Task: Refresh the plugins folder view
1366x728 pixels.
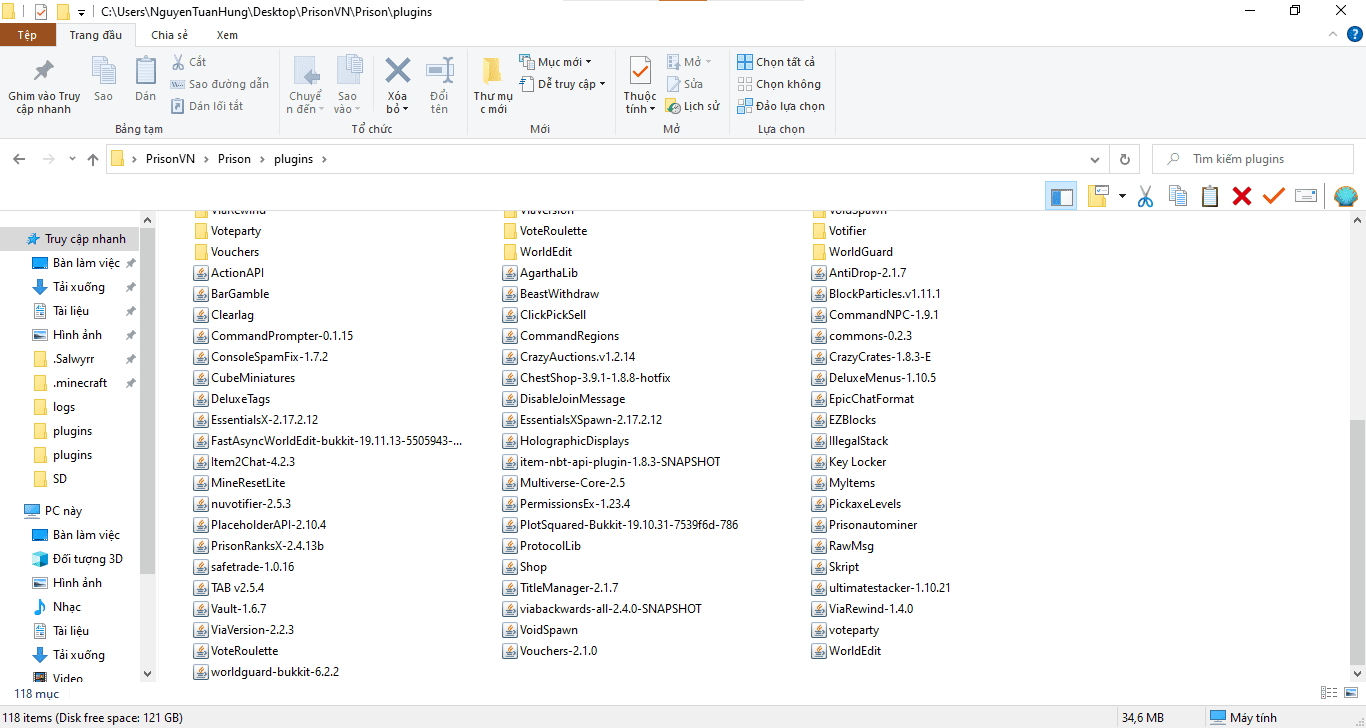Action: [x=1125, y=159]
